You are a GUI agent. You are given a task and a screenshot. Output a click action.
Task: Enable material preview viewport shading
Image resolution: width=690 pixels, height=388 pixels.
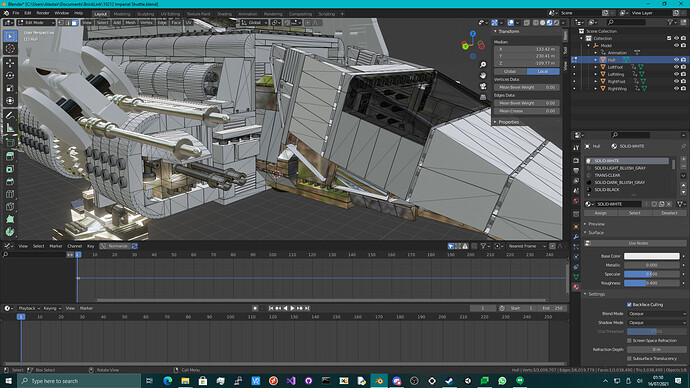[x=550, y=22]
